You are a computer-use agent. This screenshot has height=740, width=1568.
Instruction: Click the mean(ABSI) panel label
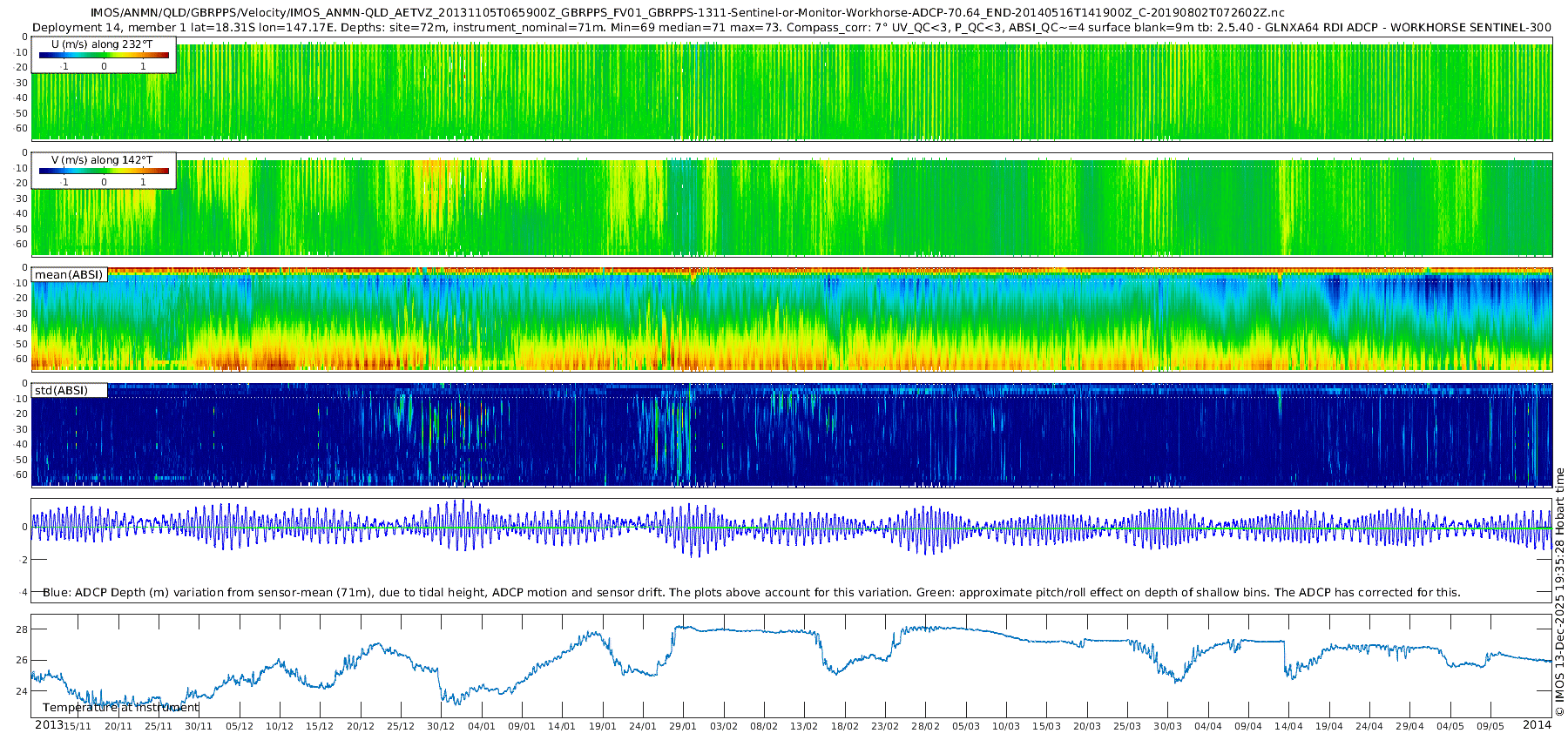(69, 275)
